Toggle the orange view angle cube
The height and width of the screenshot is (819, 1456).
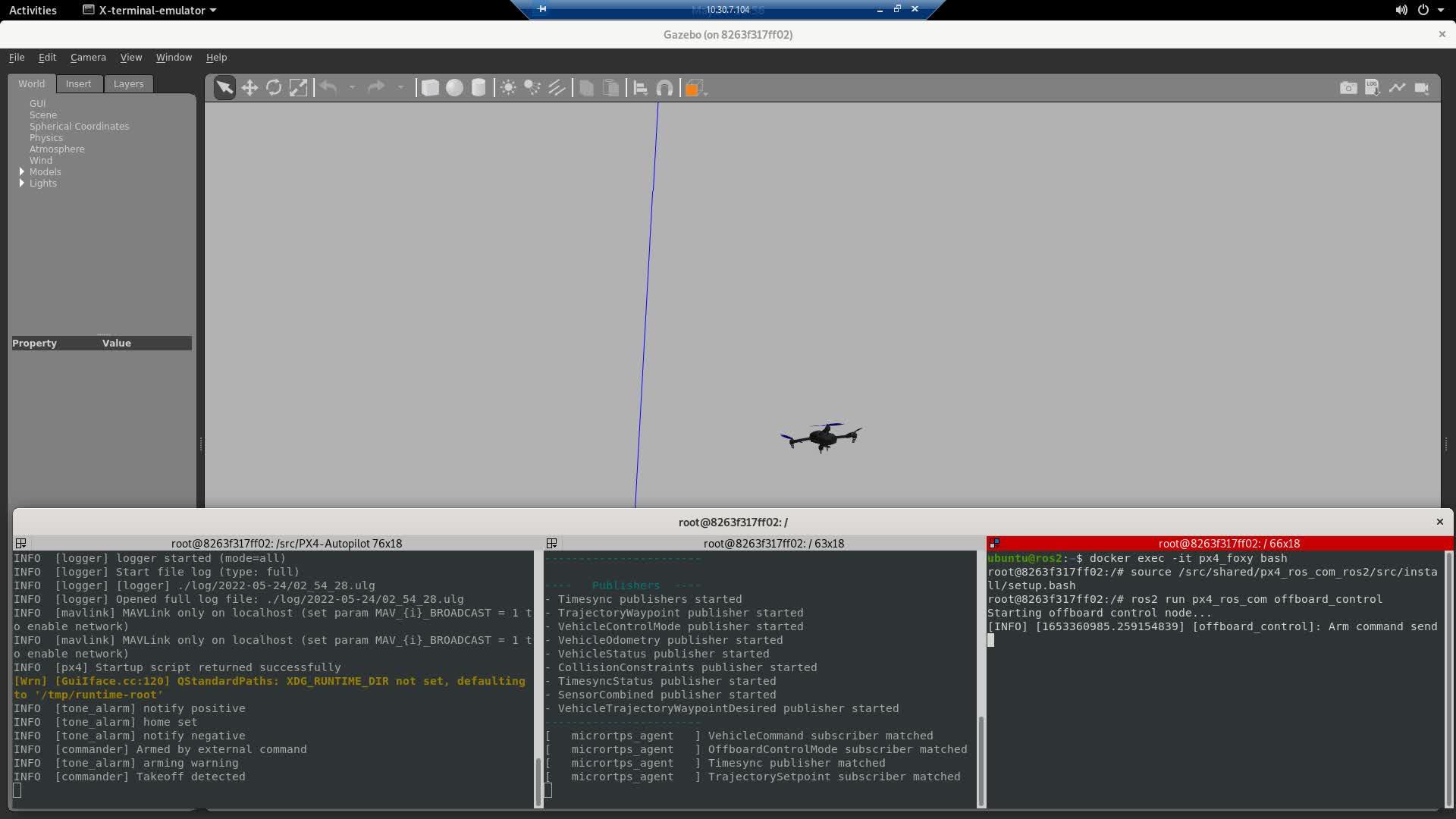pos(692,89)
